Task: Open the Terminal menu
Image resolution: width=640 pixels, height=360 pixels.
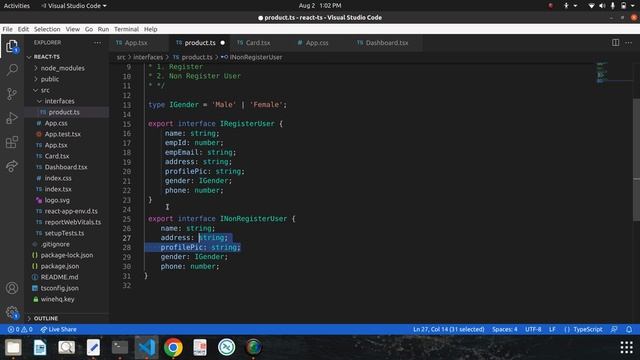Action: (127, 29)
